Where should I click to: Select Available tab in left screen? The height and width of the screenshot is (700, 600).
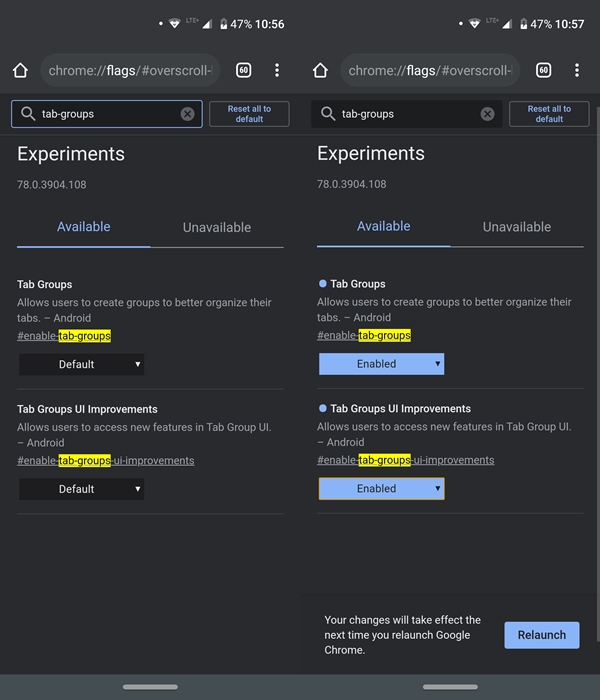coord(83,227)
